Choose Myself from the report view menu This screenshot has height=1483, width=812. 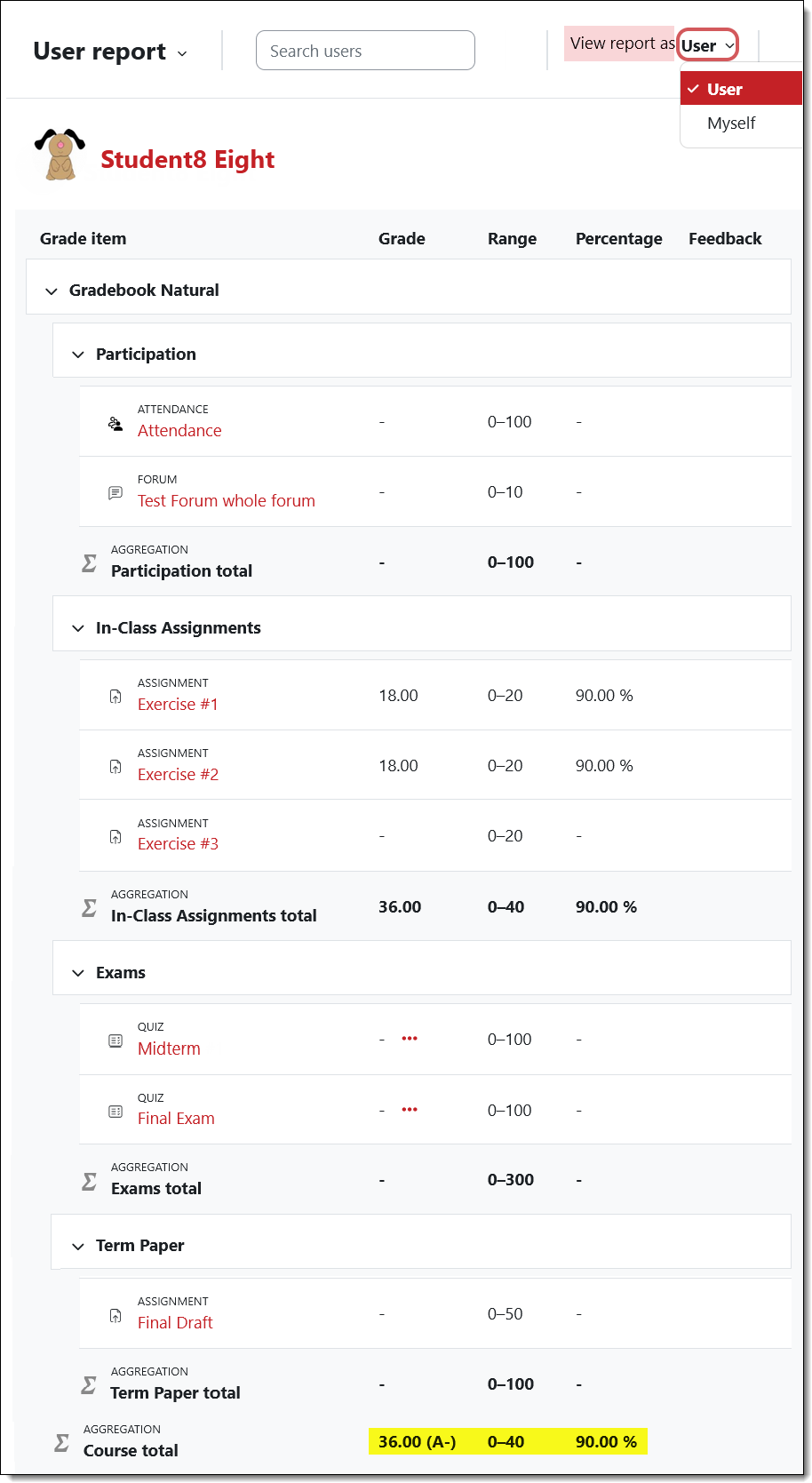click(730, 123)
